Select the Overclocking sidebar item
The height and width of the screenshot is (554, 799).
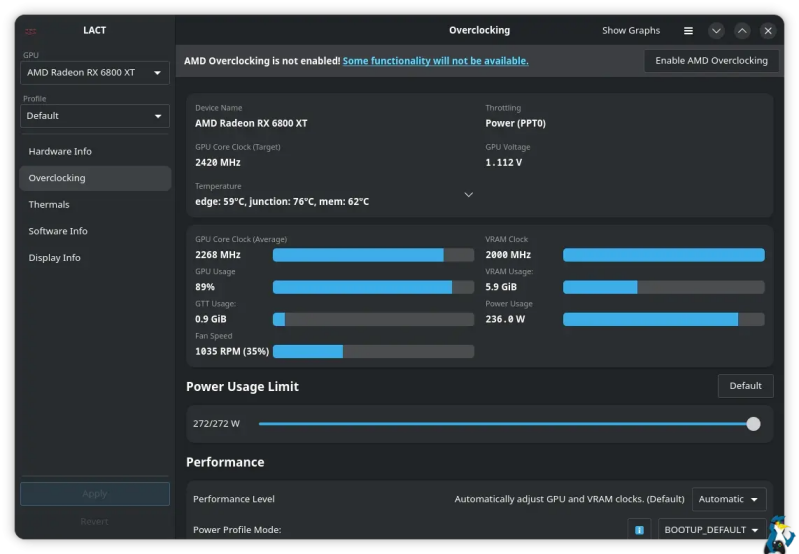click(95, 178)
